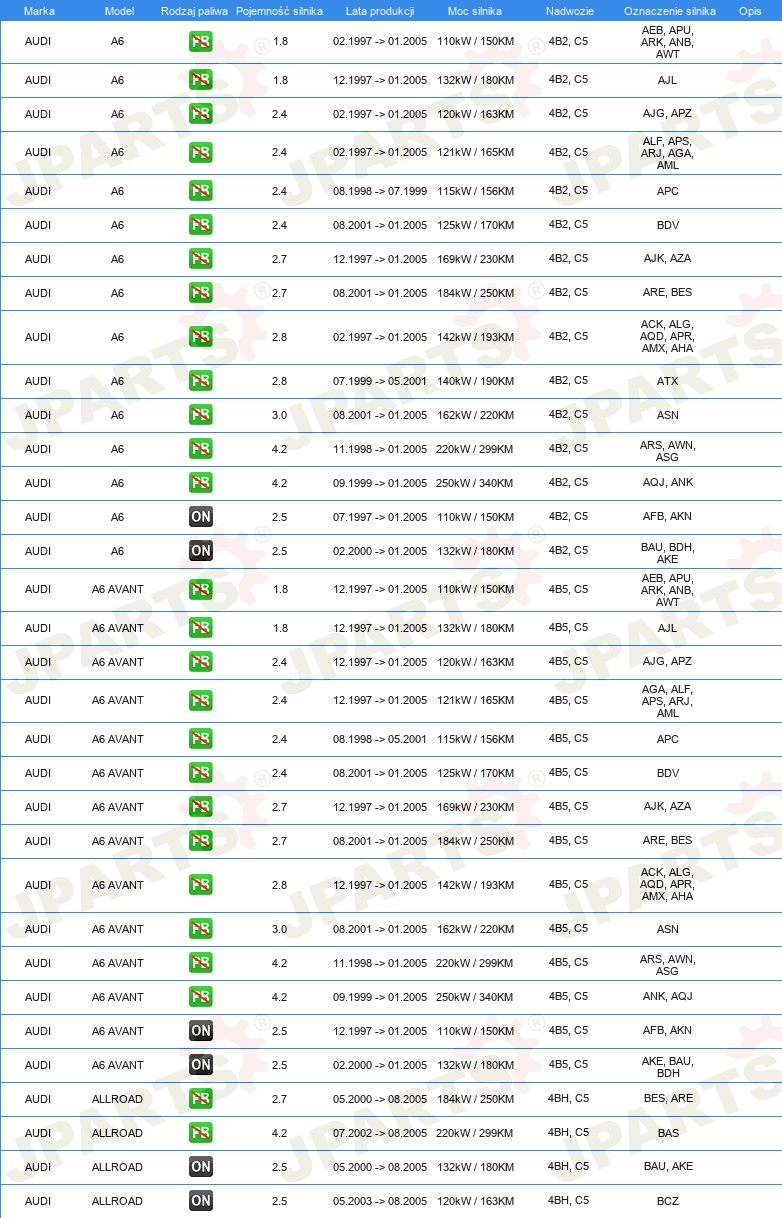Click the BES, ARE engine code cell

[x=668, y=1099]
